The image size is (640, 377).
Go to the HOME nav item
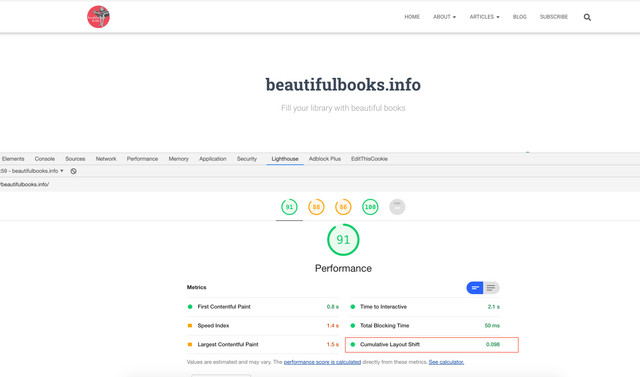412,17
